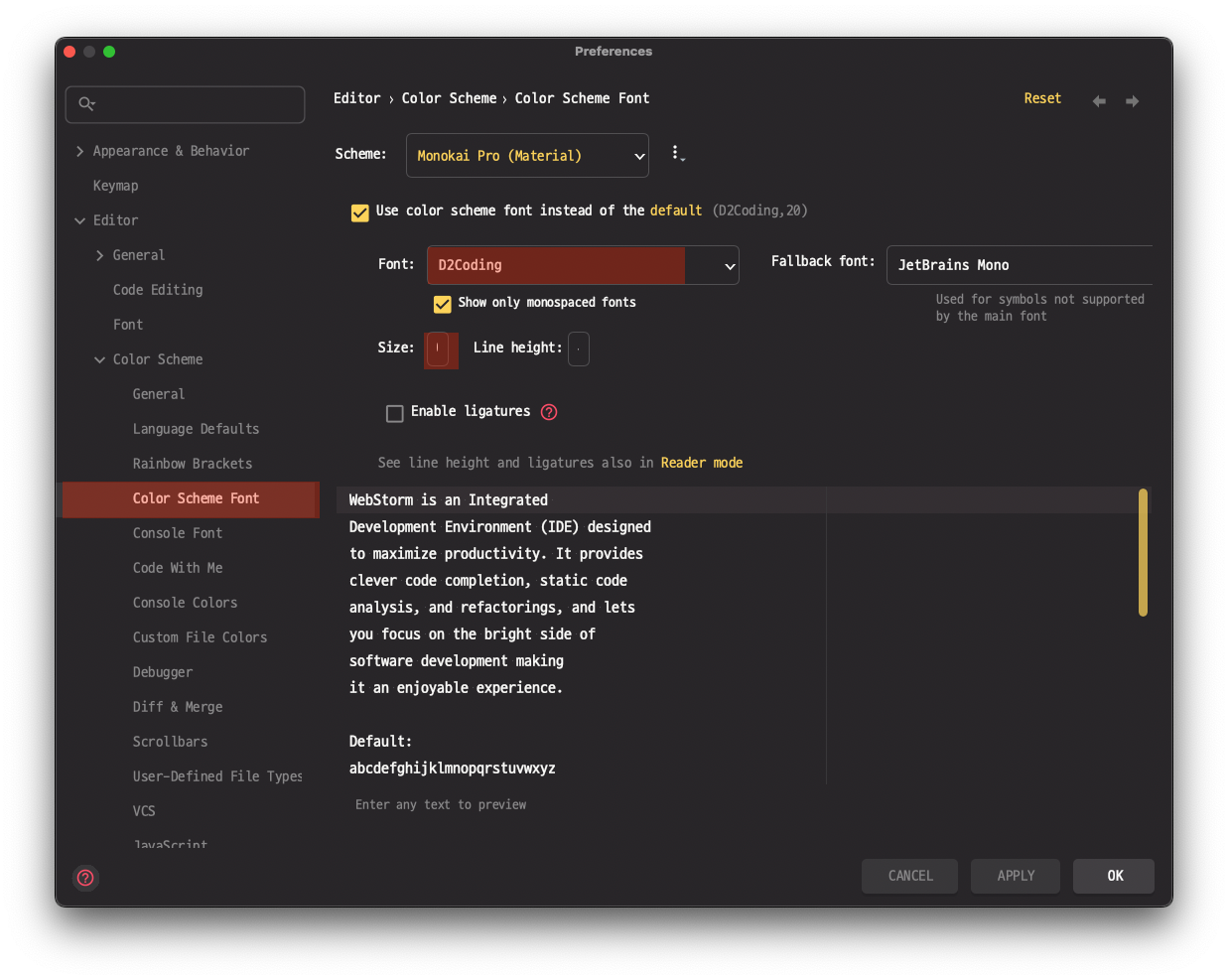The width and height of the screenshot is (1228, 980).
Task: Click preview text 'abcdefghijklmnopqrstuvwxyz'
Action: [452, 769]
